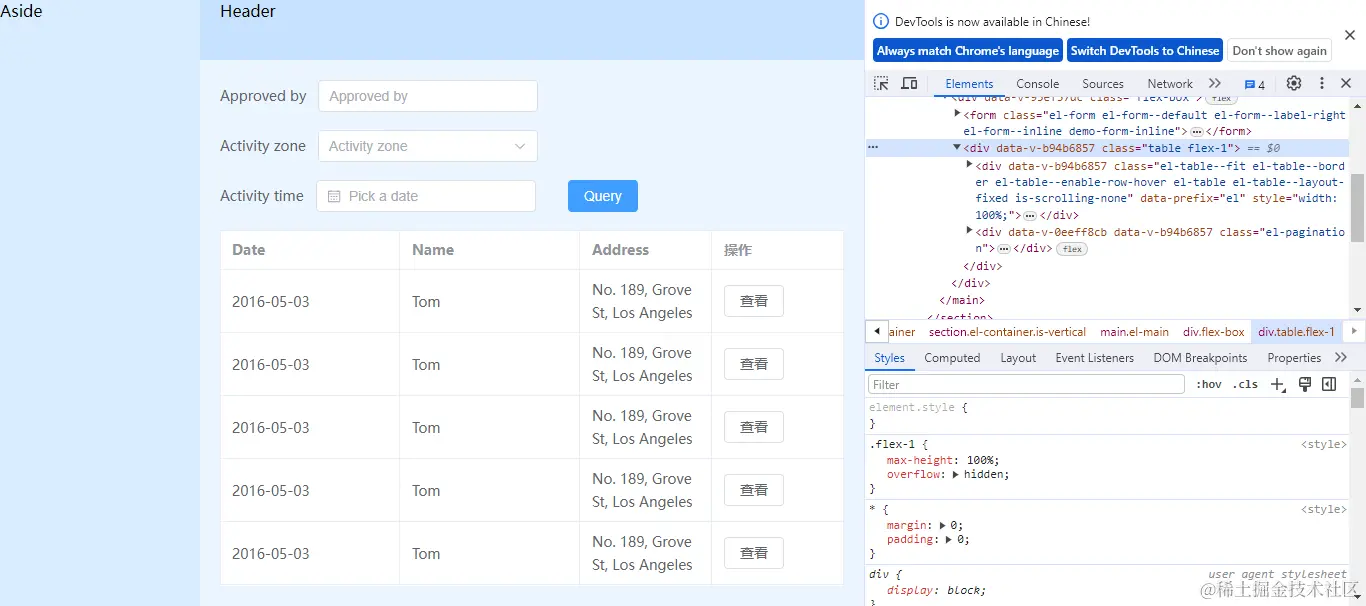Focus the Styles Filter input
Viewport: 1366px width, 606px height.
[1026, 385]
